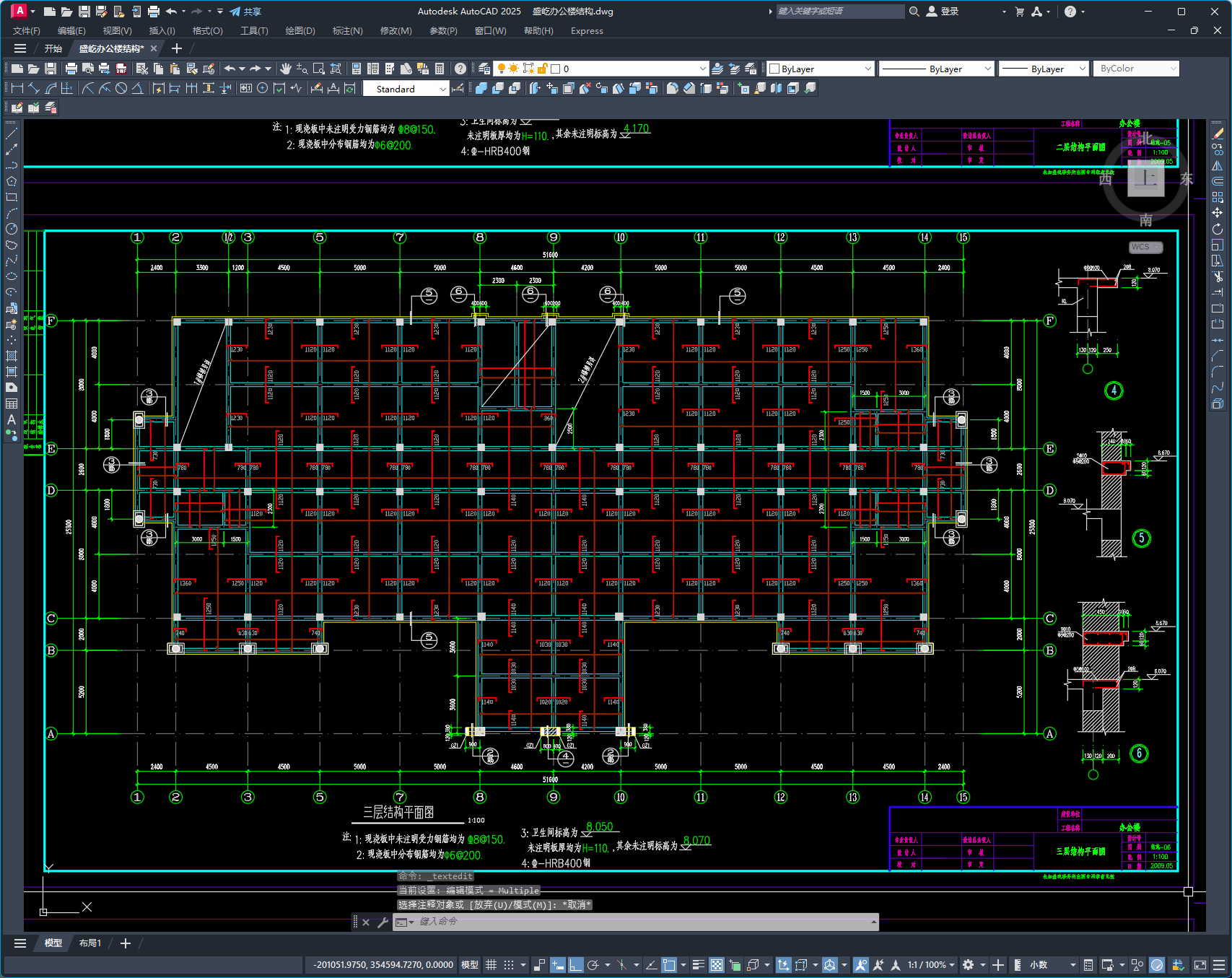Open the Help question mark icon
Screen dimensions: 1232x978
460,69
